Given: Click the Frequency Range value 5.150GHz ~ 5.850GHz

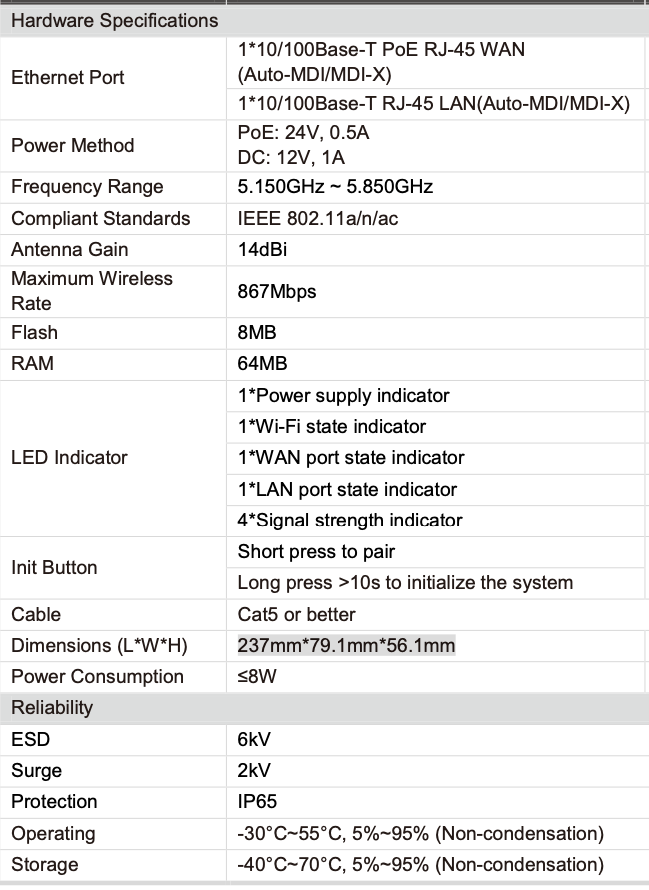Looking at the screenshot, I should [x=335, y=187].
